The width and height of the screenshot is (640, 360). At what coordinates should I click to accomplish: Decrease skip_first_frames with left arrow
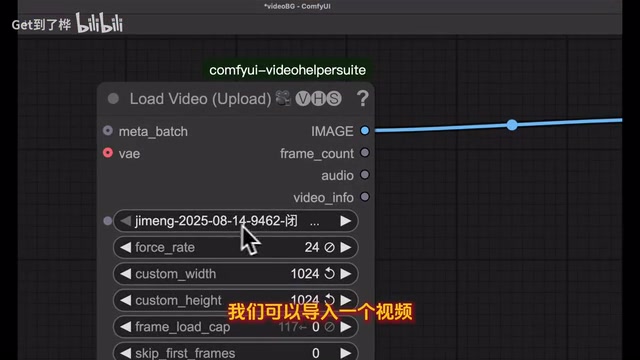pyautogui.click(x=126, y=353)
